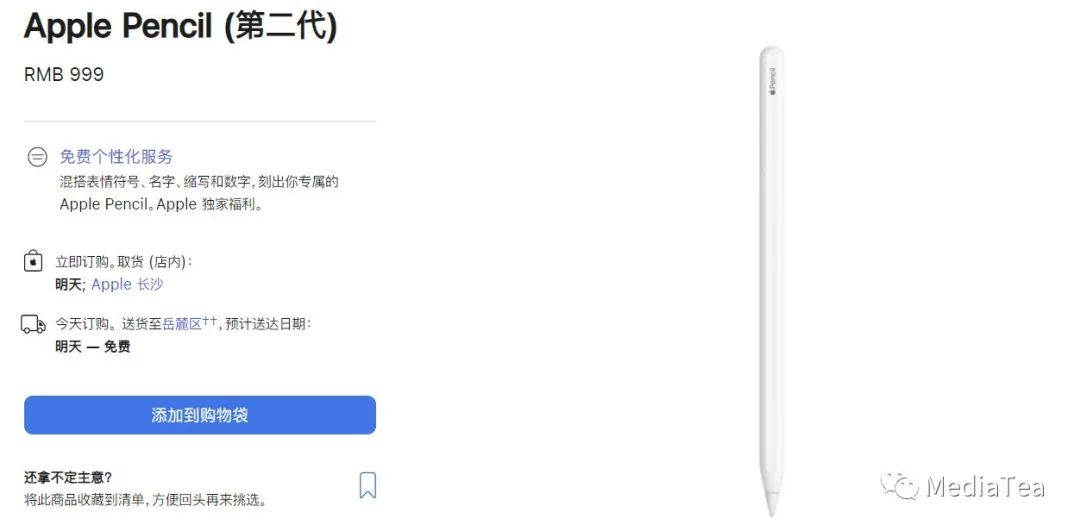Screen dimensions: 1080x531
Task: Click the ++ footnote marker after 岳麓区
Action: point(209,321)
